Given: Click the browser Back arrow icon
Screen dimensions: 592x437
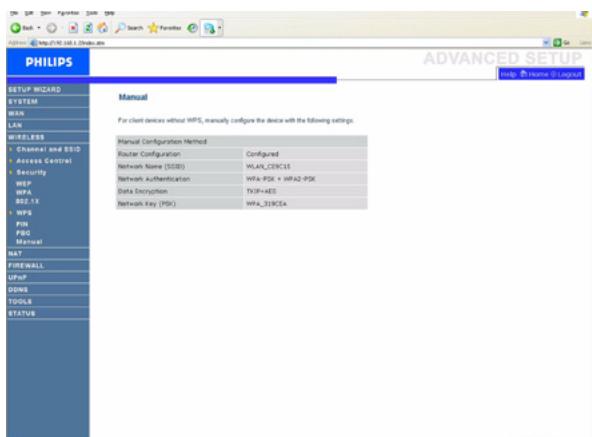Looking at the screenshot, I should click(x=15, y=28).
